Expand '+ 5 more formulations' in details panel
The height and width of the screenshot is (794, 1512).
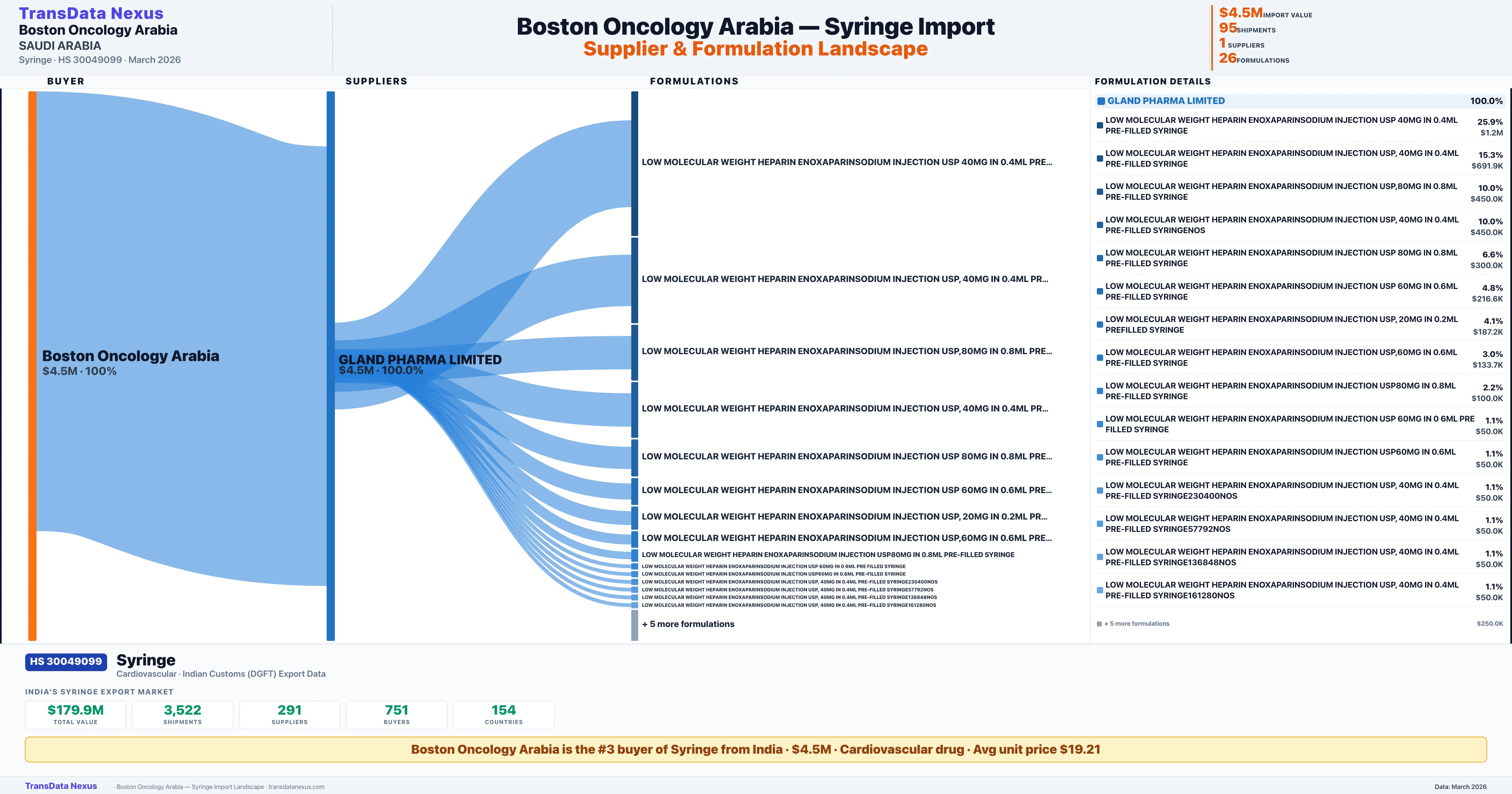(x=1136, y=624)
